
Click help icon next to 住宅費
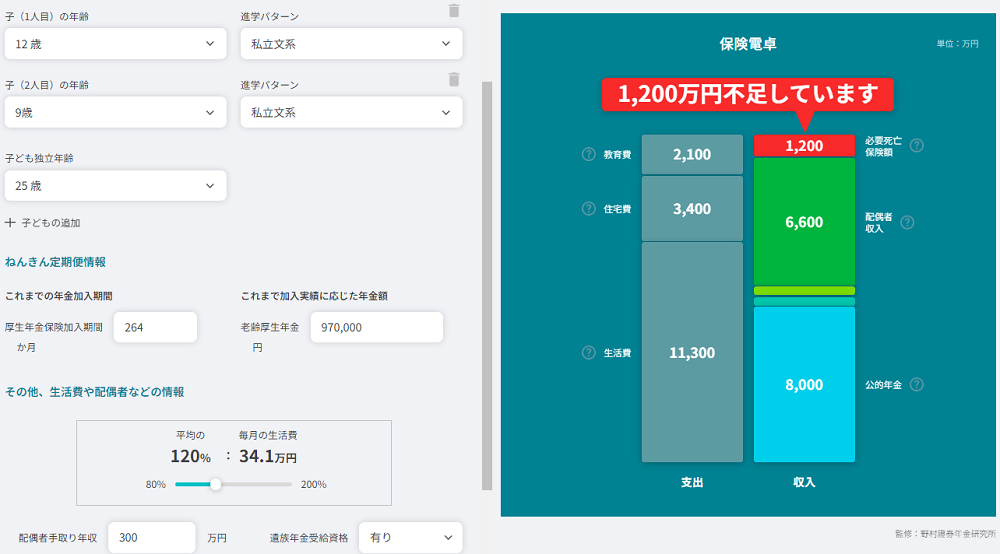point(589,208)
